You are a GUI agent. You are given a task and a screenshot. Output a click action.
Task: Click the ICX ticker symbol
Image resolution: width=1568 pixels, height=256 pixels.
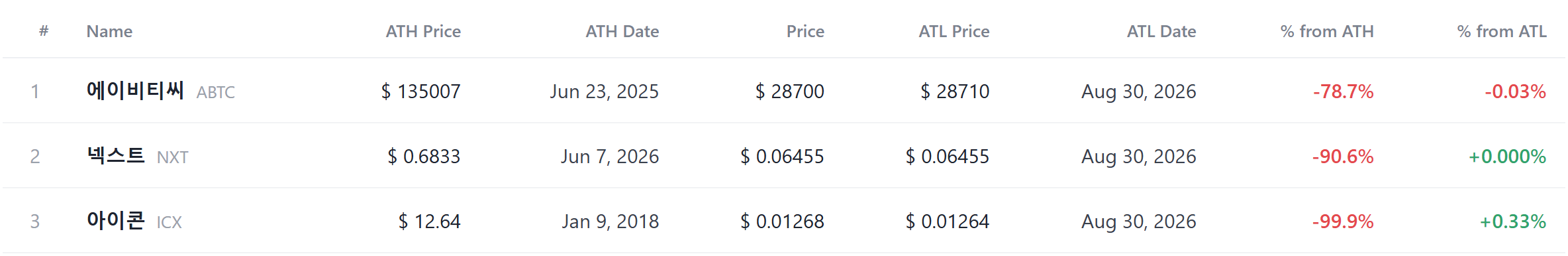pos(169,222)
